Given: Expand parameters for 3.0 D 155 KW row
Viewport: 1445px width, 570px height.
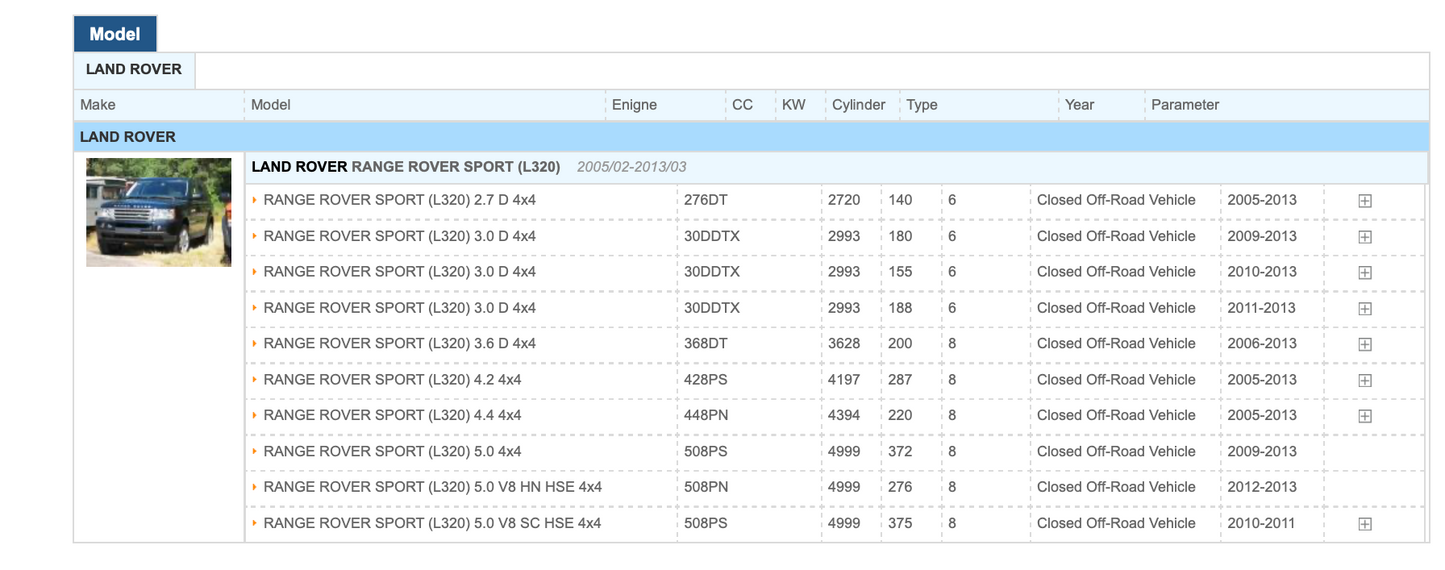Looking at the screenshot, I should click(1364, 272).
